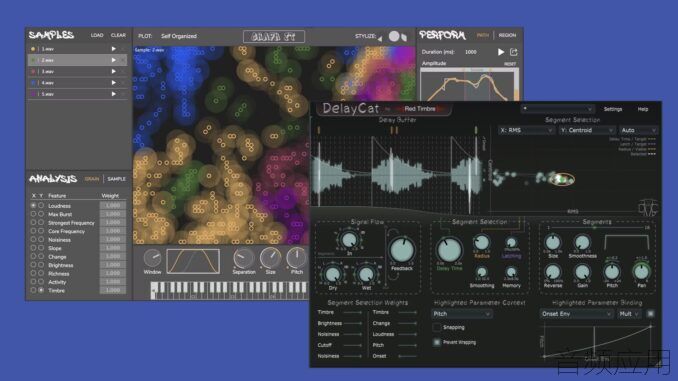Screen dimensions: 678x381
Task: Click the Perform export icon
Action: [x=514, y=52]
